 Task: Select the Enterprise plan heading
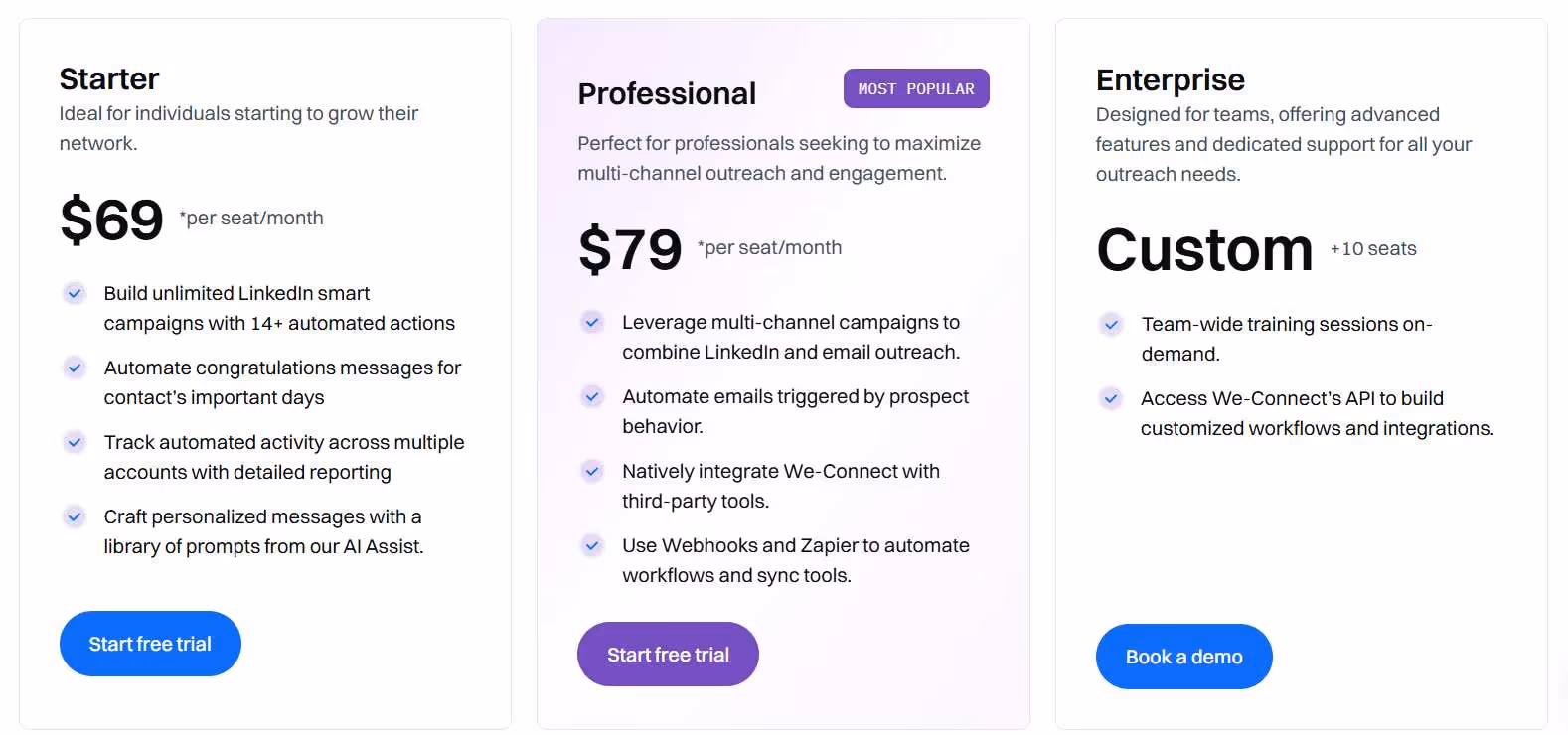coord(1170,79)
